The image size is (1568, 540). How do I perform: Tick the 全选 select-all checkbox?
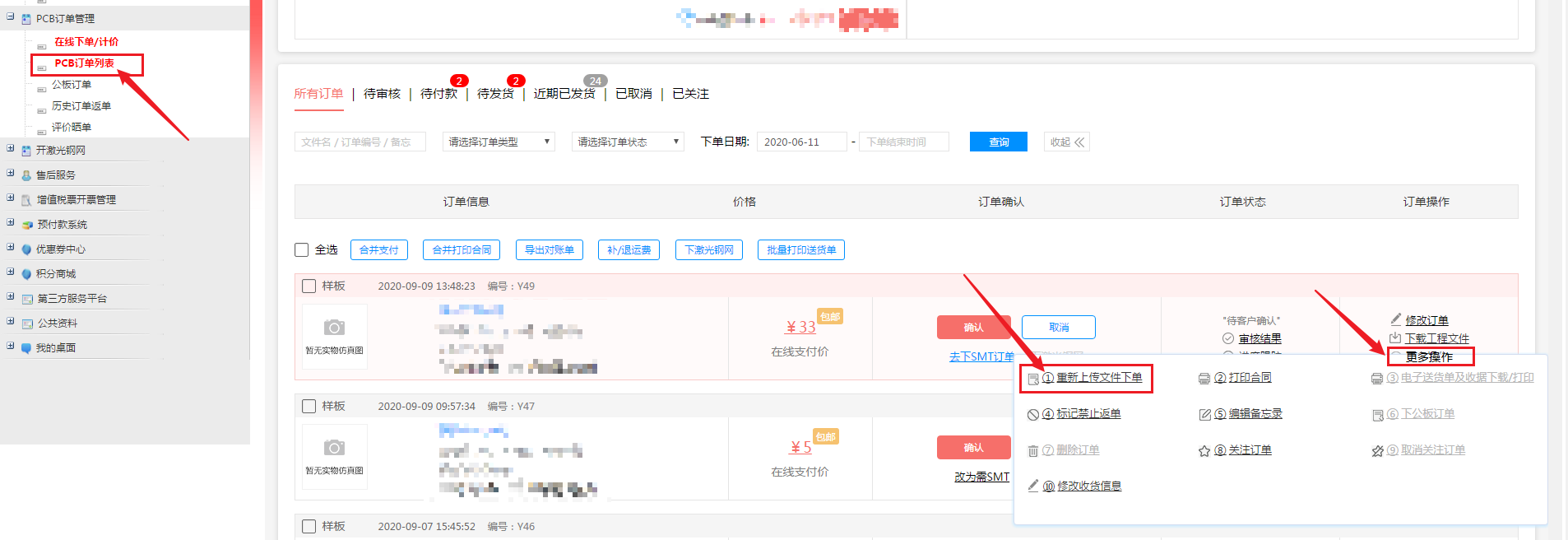302,249
